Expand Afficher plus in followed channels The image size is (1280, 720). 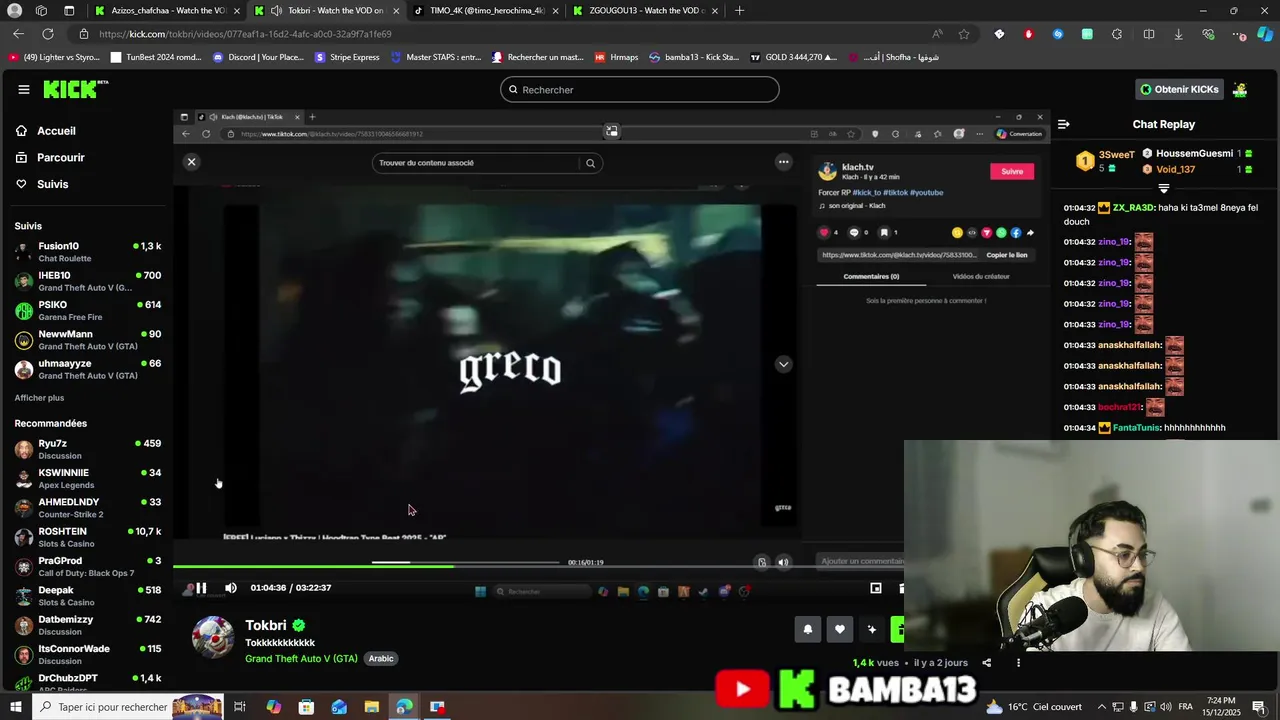click(x=39, y=398)
